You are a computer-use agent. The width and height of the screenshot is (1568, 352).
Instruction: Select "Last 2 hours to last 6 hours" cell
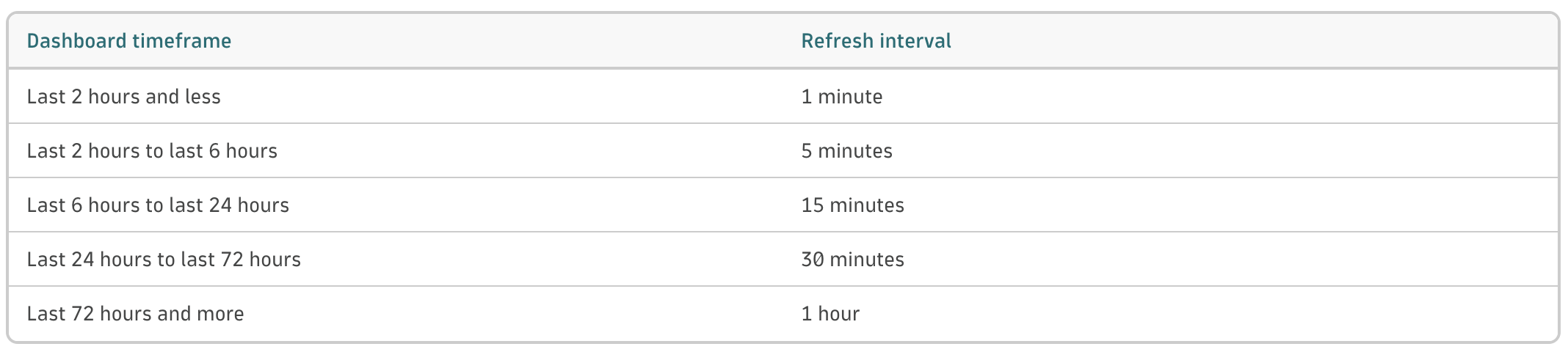point(152,151)
